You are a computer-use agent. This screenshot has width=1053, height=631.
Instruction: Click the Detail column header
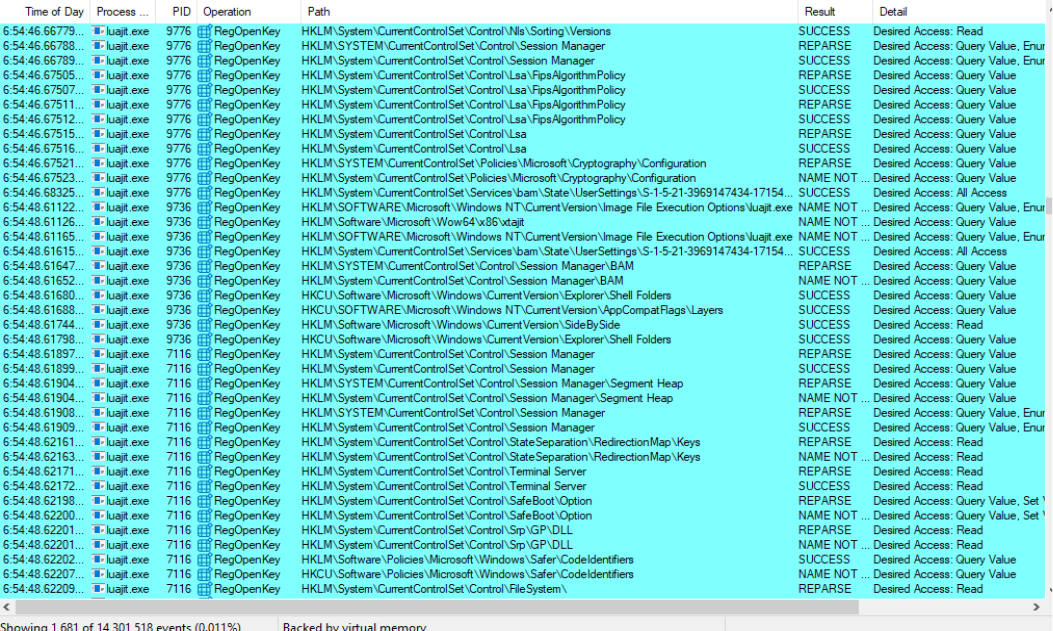[x=893, y=11]
